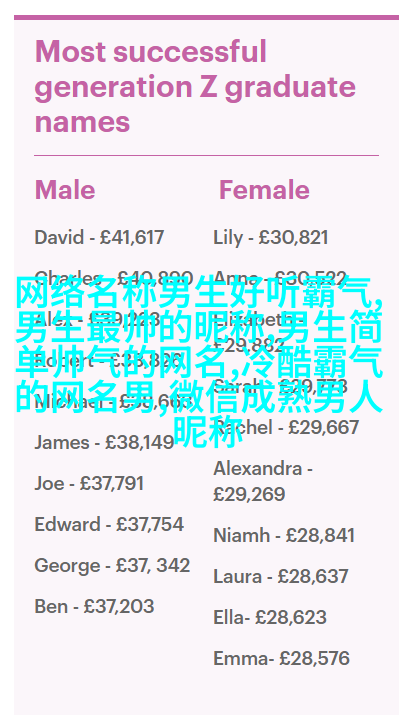Click the thin divider line under the title
The image size is (414, 715).
(x=207, y=155)
